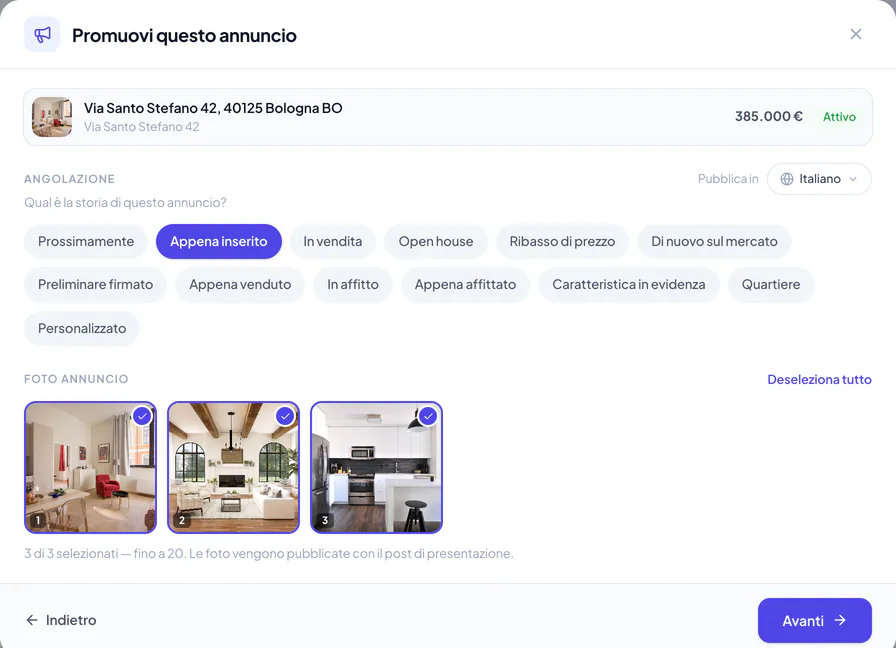Click listing photo 1 with red armchair
Screen dimensions: 896x648
tap(90, 467)
